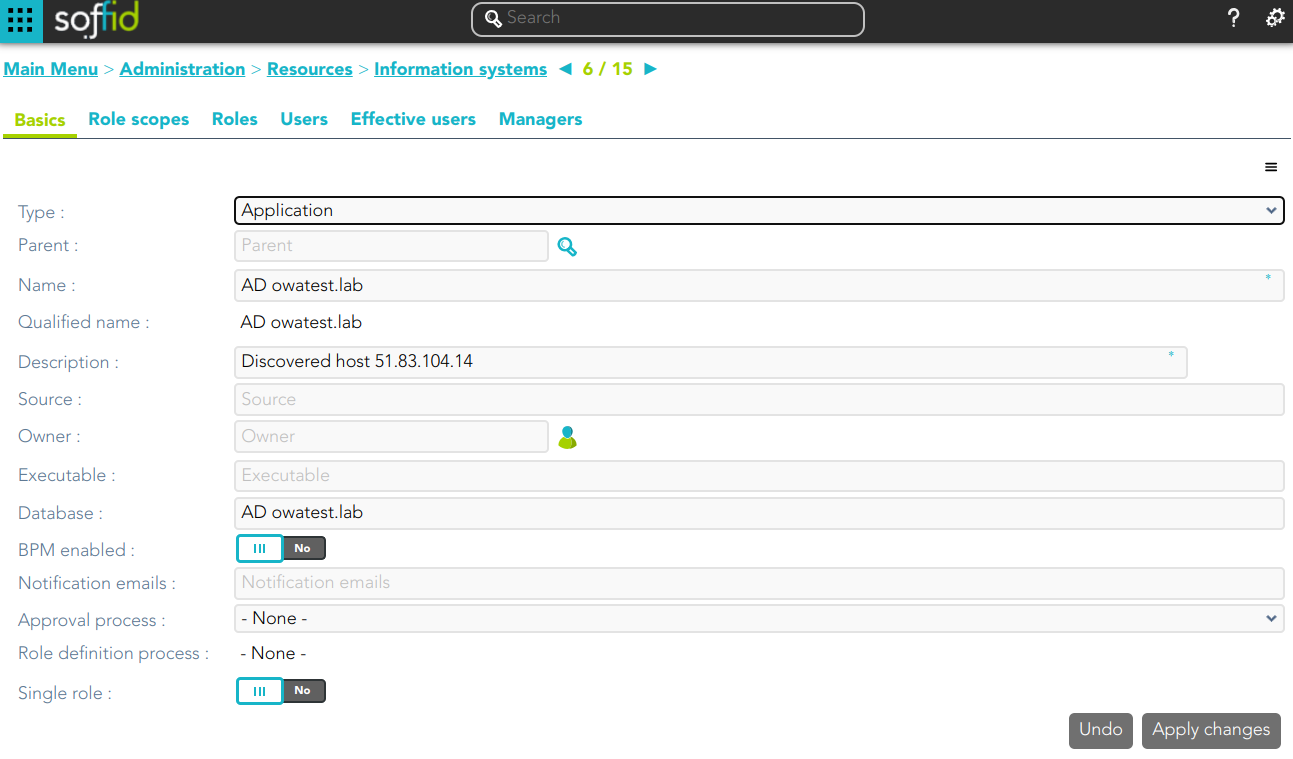Click the search magnifier in search bar

point(493,18)
